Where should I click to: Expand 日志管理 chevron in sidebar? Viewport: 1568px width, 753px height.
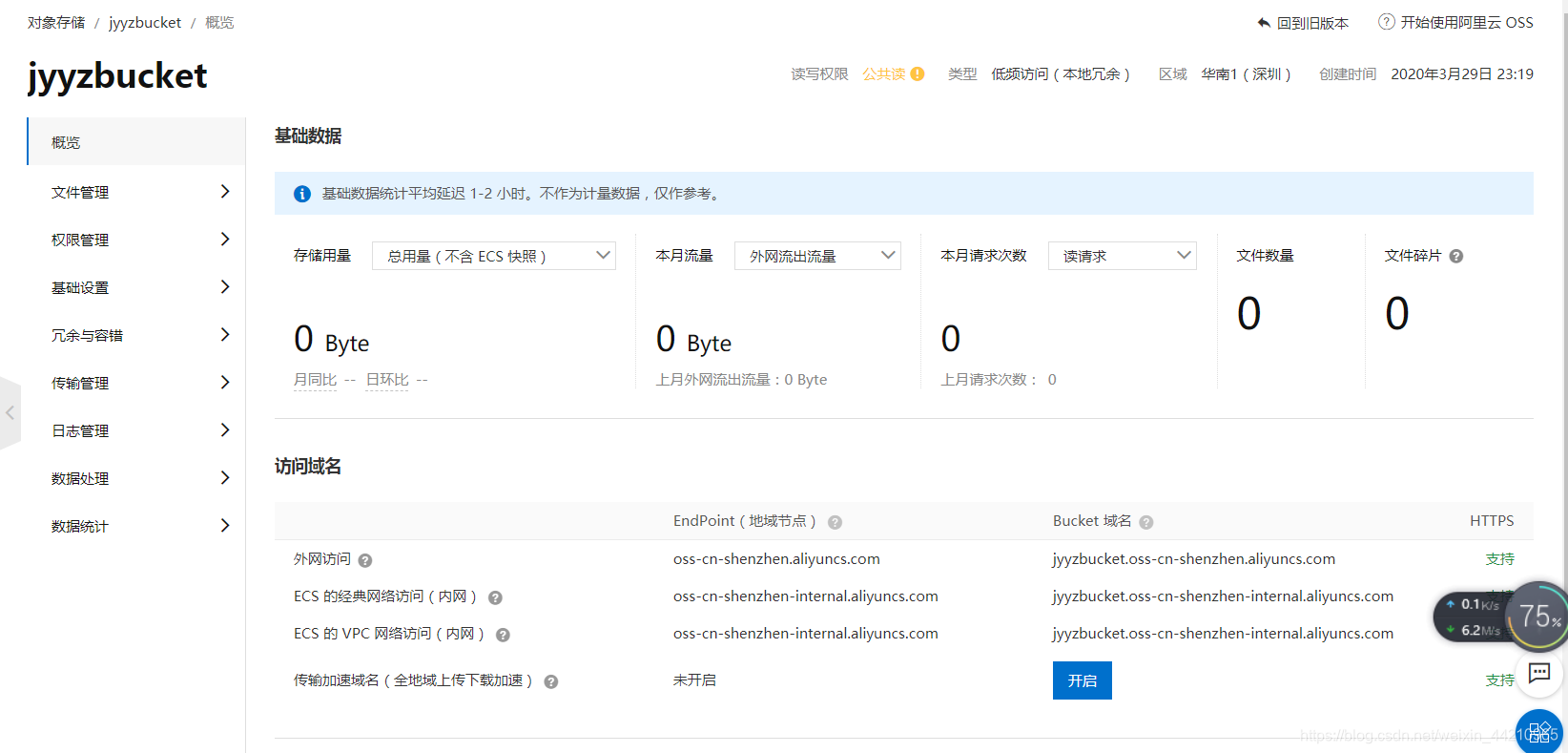(x=225, y=430)
